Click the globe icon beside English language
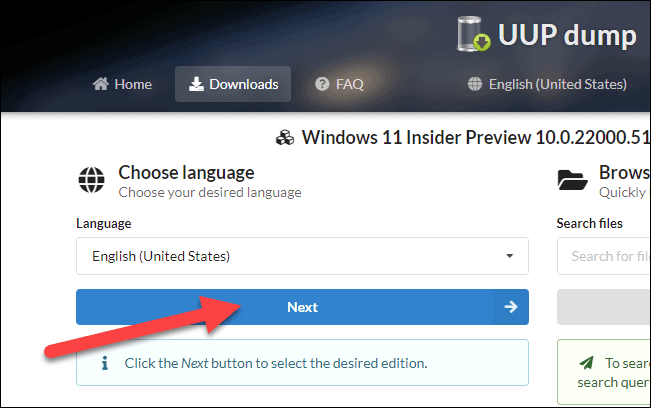This screenshot has width=651, height=408. [x=475, y=84]
